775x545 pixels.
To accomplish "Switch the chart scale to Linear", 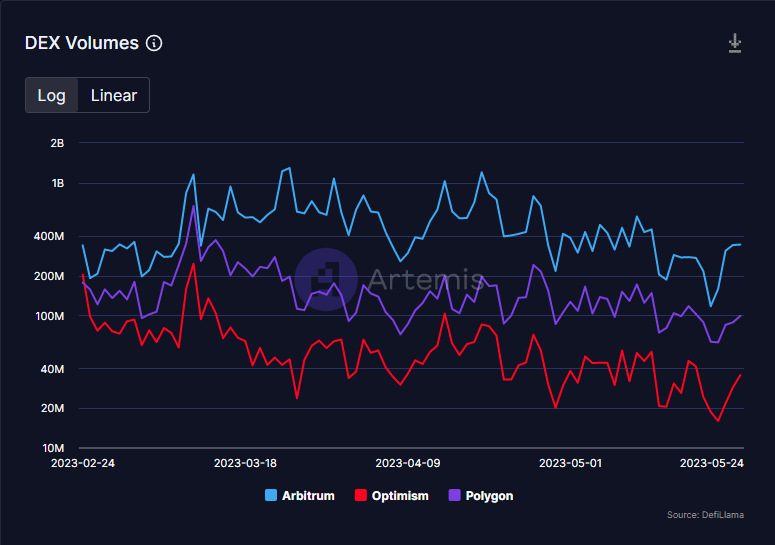I will point(114,96).
